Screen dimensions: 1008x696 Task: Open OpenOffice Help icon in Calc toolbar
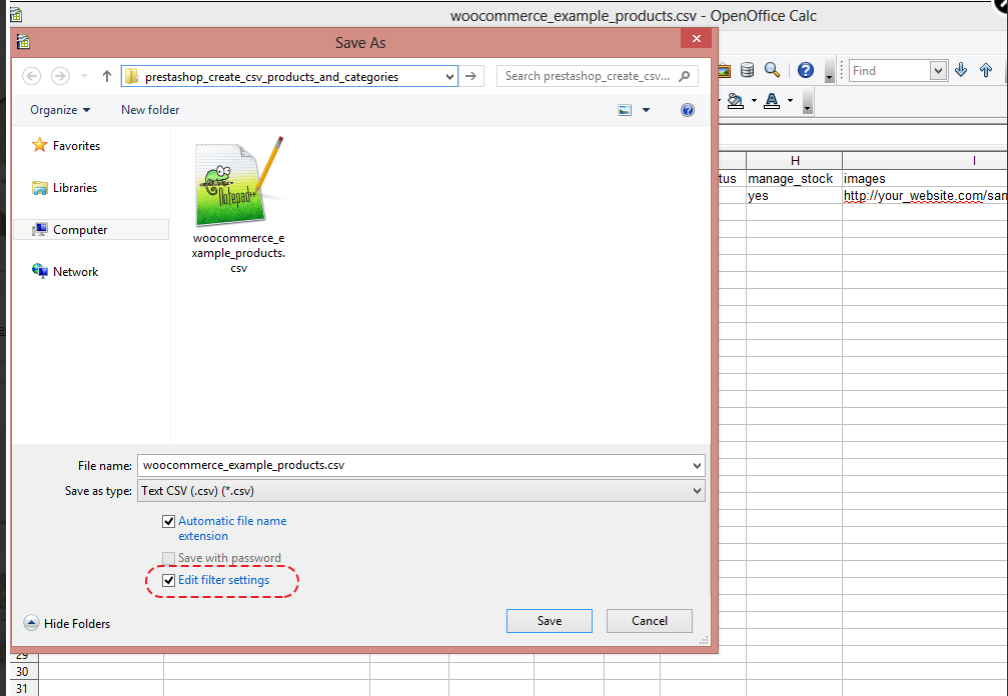[x=806, y=70]
